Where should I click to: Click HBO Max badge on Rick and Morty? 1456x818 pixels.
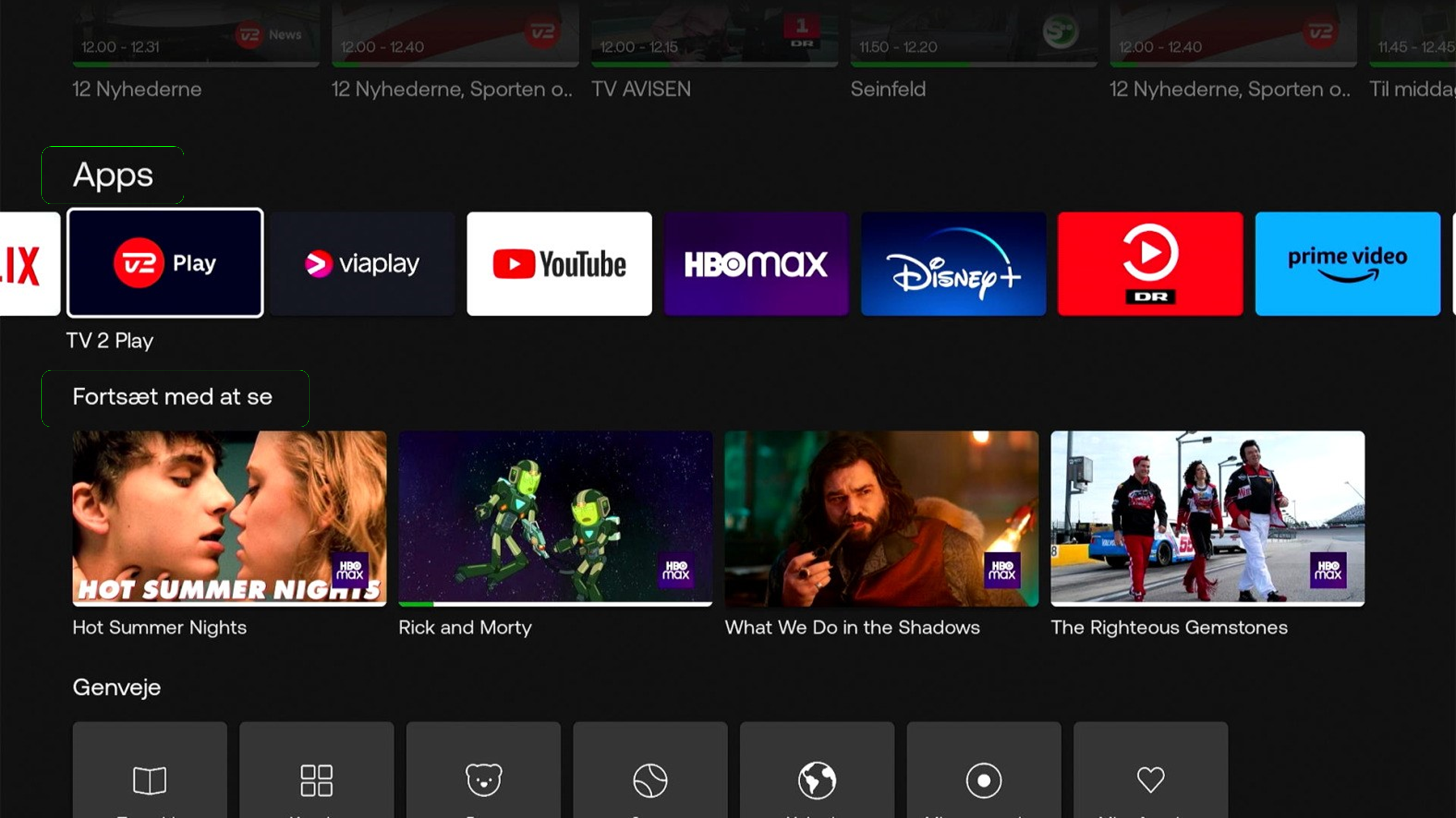[676, 570]
